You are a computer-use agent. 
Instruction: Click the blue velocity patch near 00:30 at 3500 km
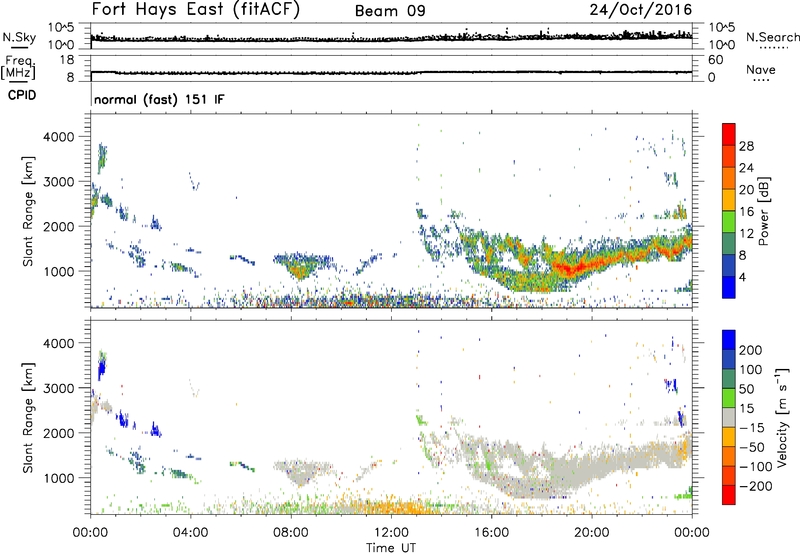click(x=101, y=368)
